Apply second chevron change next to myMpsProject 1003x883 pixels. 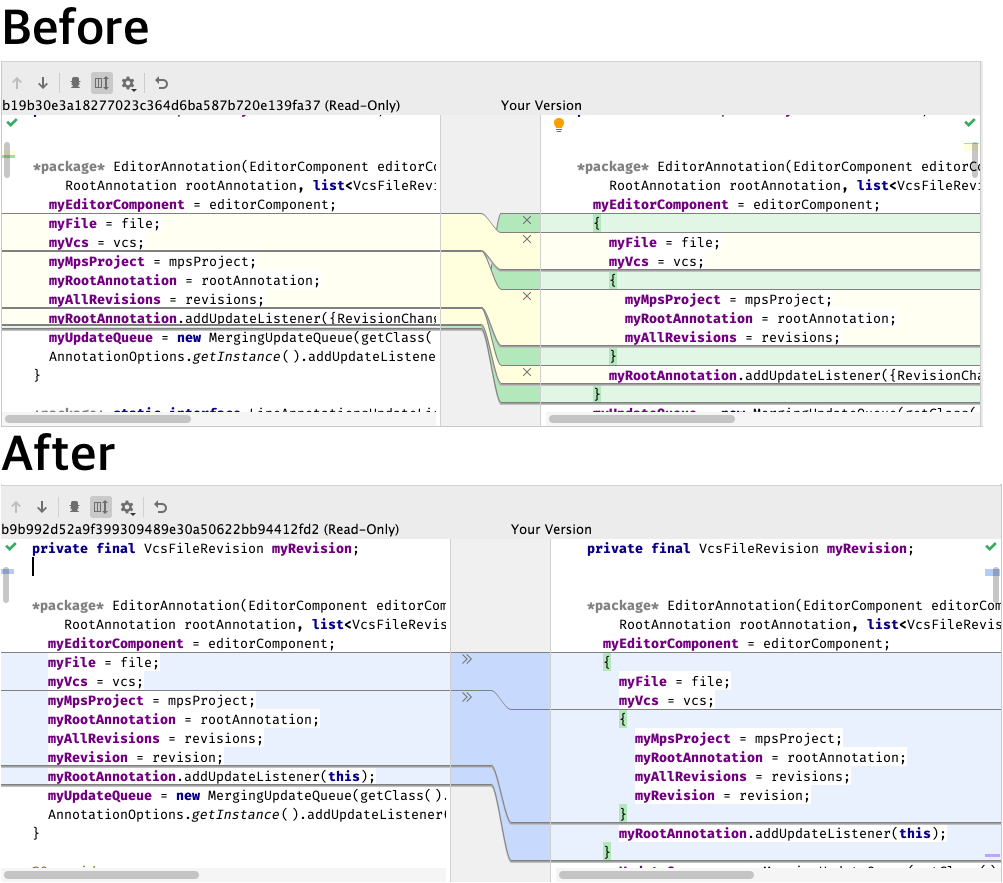click(465, 698)
